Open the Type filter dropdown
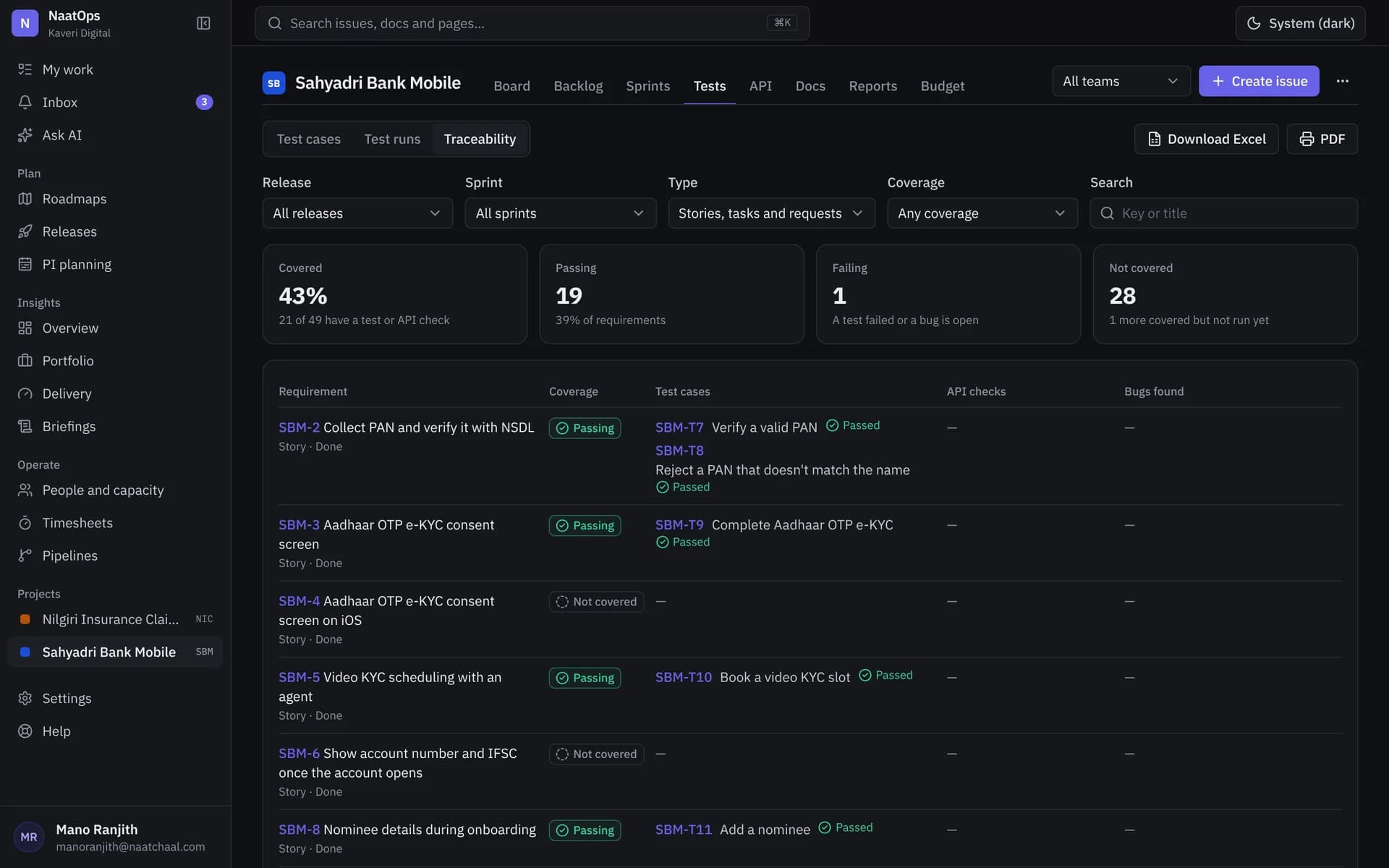Image resolution: width=1389 pixels, height=868 pixels. tap(771, 213)
